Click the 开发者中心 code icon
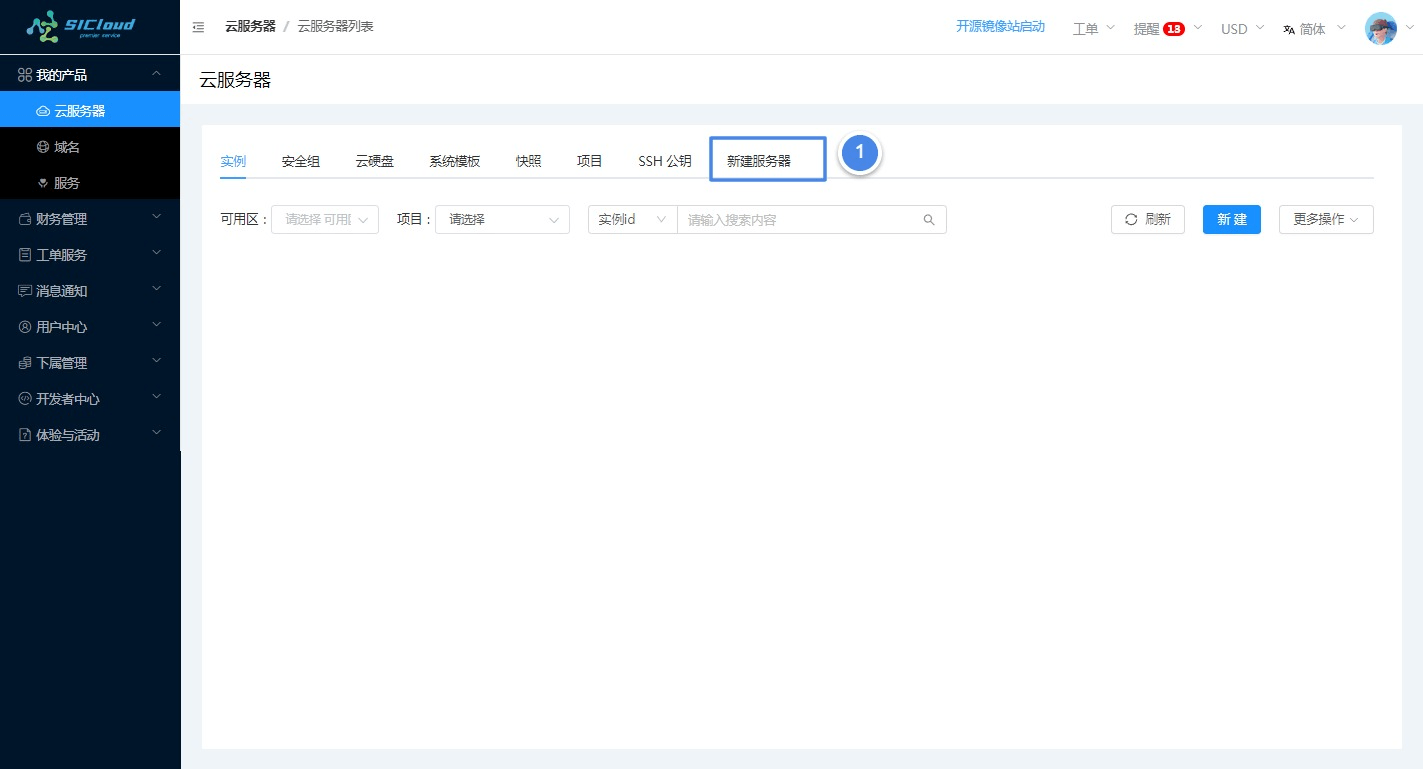Screen dimensions: 1423x769 point(24,398)
